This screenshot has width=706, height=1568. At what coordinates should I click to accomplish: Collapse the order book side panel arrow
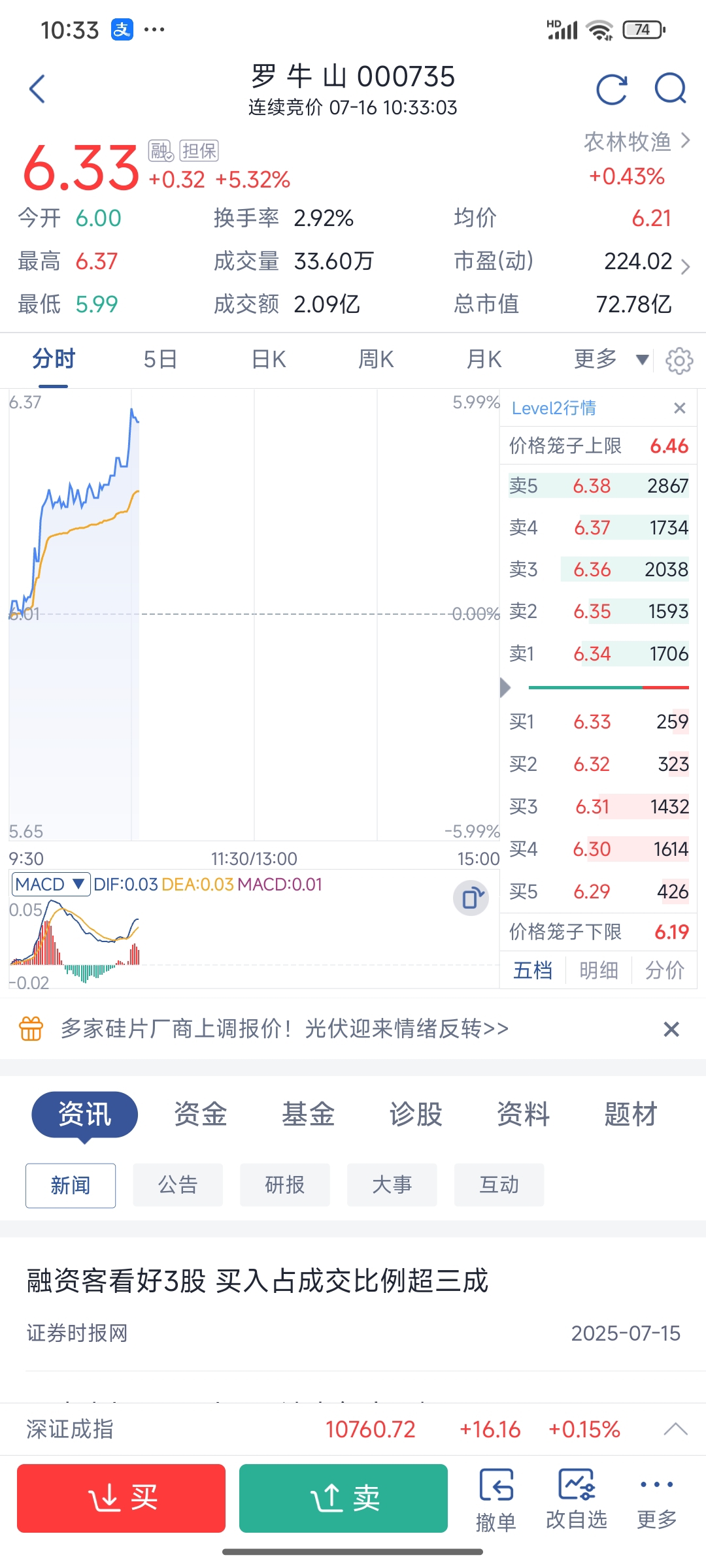pyautogui.click(x=505, y=687)
